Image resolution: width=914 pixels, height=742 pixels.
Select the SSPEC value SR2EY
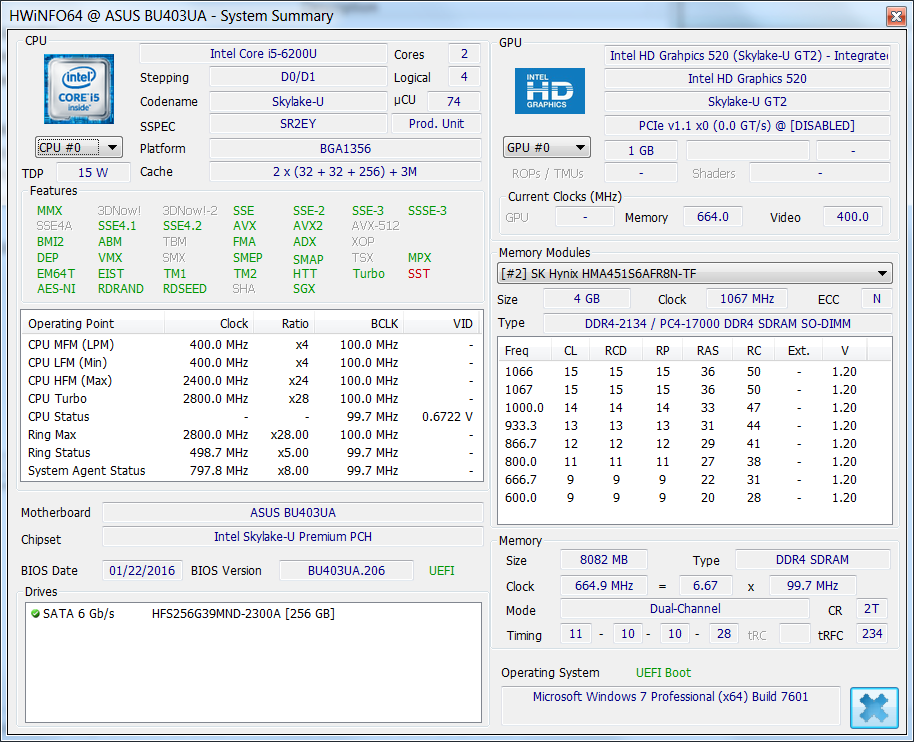point(298,124)
